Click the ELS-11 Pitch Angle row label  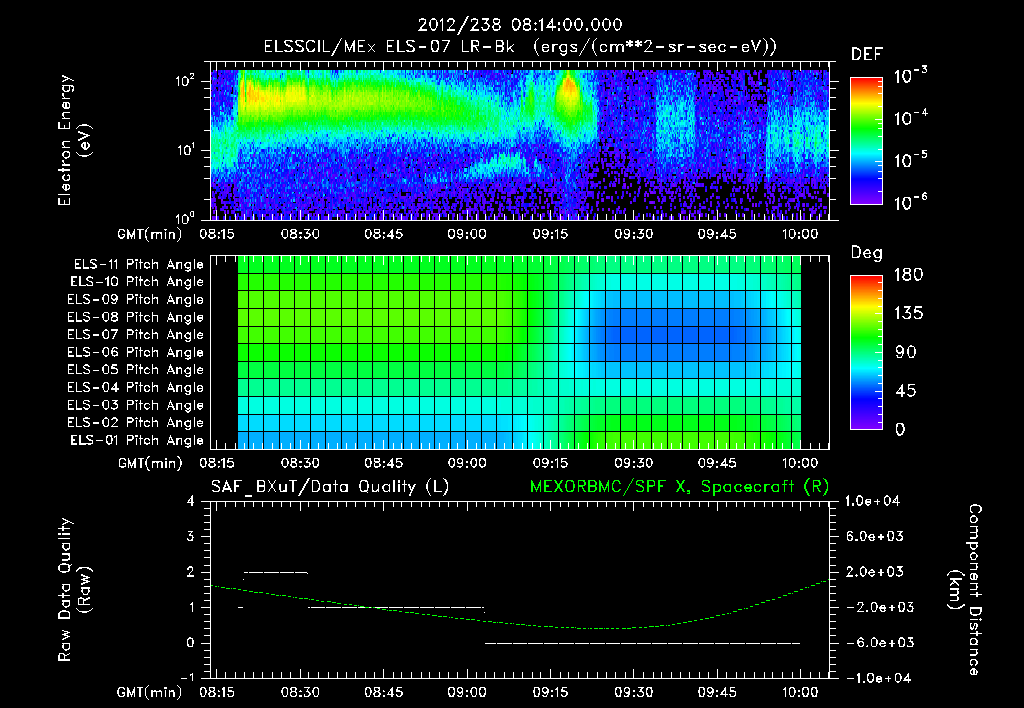(138, 265)
